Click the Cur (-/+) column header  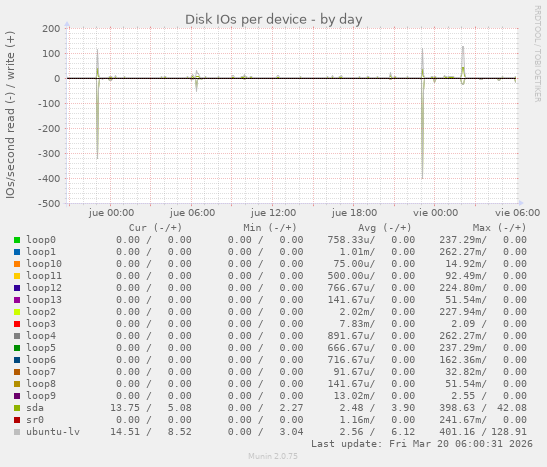click(x=156, y=228)
